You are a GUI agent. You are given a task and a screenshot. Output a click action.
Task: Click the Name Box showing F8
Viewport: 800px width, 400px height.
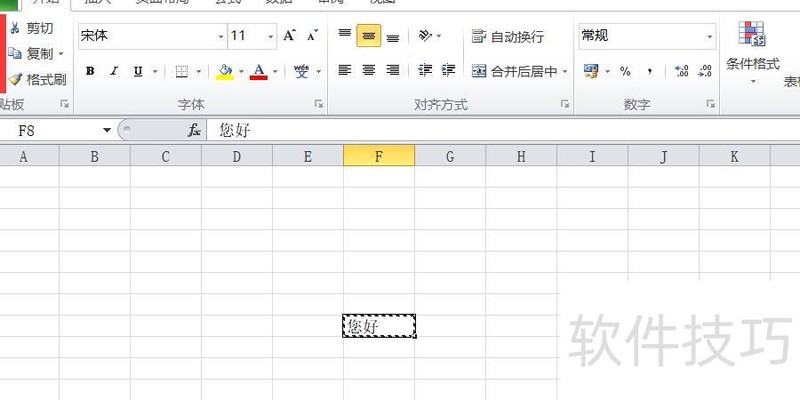(50, 131)
